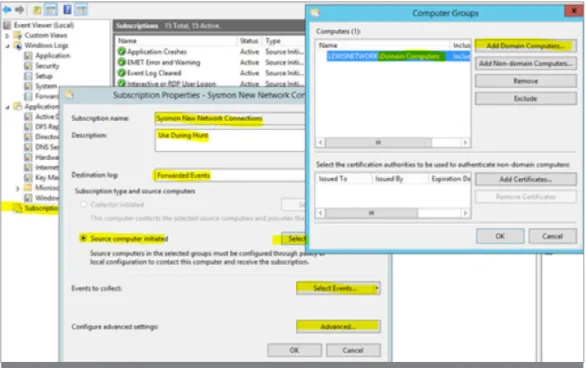Click the Custom Views folder icon

pyautogui.click(x=18, y=35)
